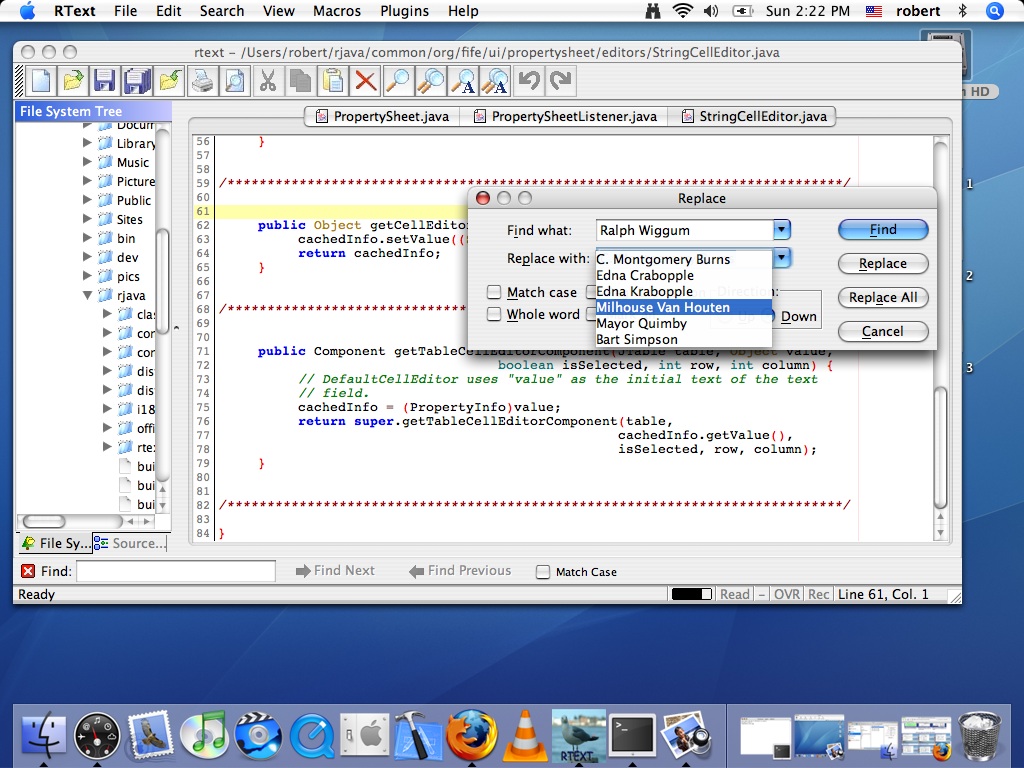This screenshot has height=768, width=1024.
Task: Open the Find what dropdown arrow
Action: click(x=782, y=230)
